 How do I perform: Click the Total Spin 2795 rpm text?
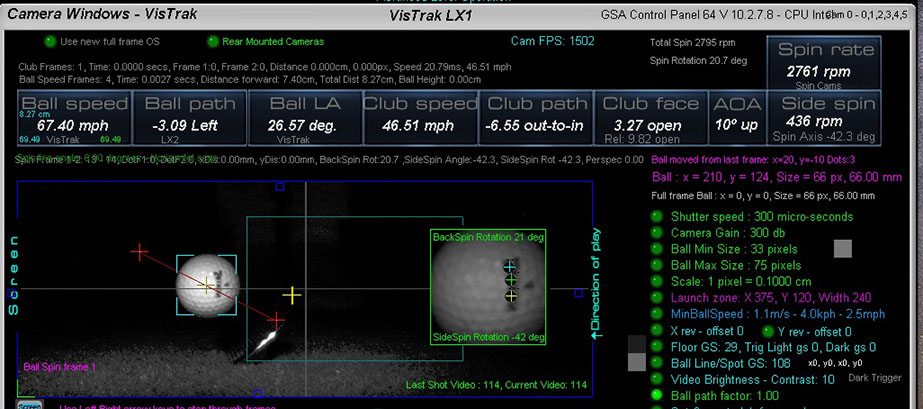[692, 42]
